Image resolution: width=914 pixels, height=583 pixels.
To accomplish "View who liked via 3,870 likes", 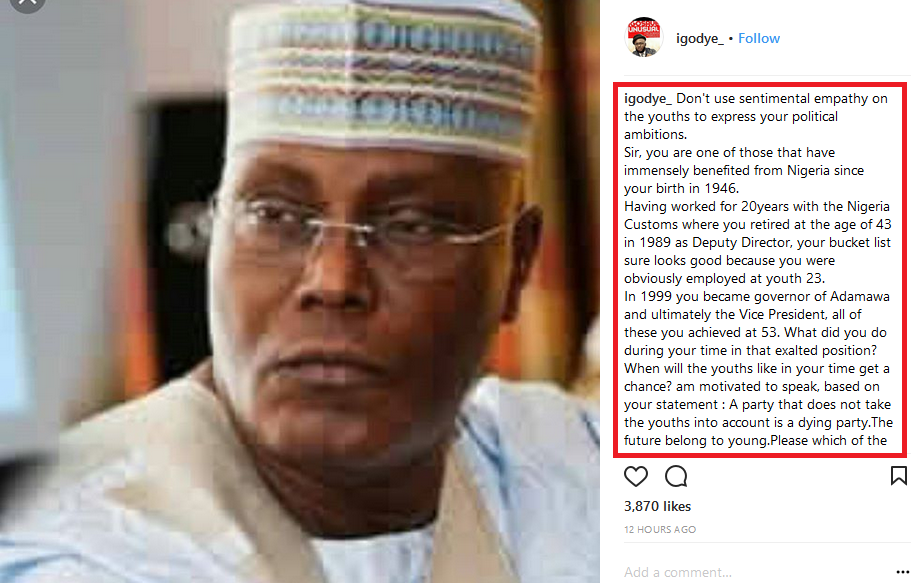I will tap(657, 506).
